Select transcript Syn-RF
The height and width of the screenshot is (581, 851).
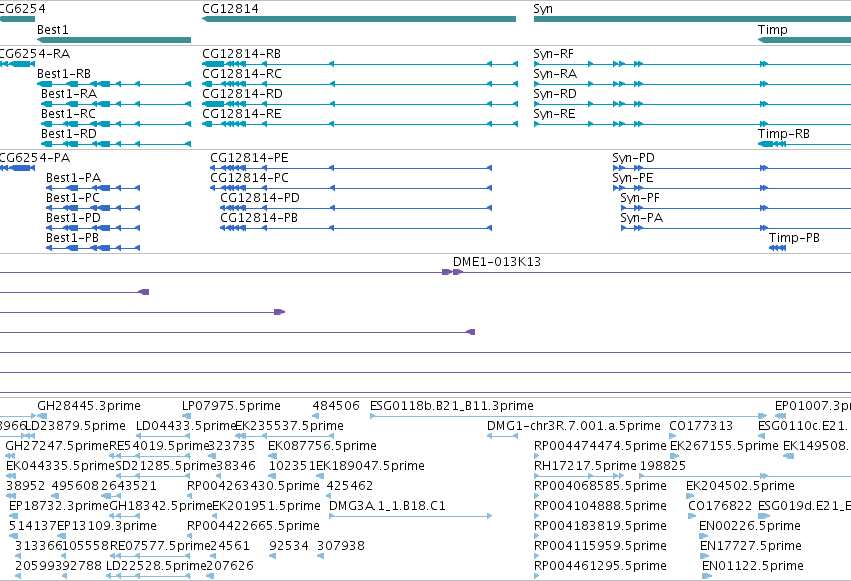[x=692, y=64]
